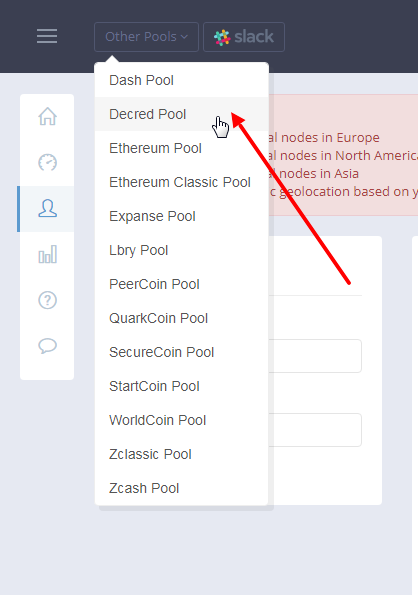This screenshot has height=595, width=418.
Task: Click the Slack logo button
Action: pyautogui.click(x=244, y=37)
